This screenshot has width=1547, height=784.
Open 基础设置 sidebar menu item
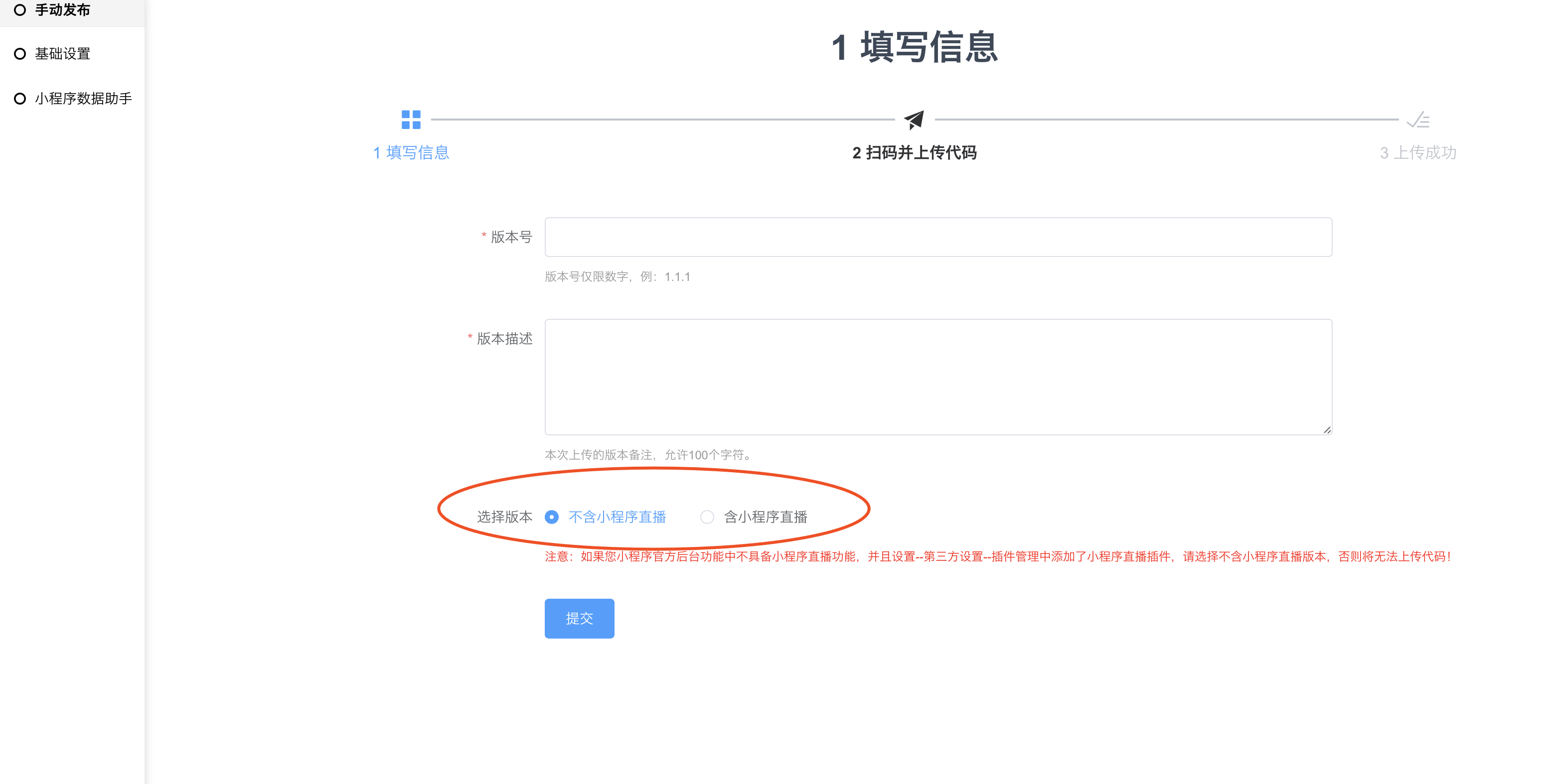62,54
